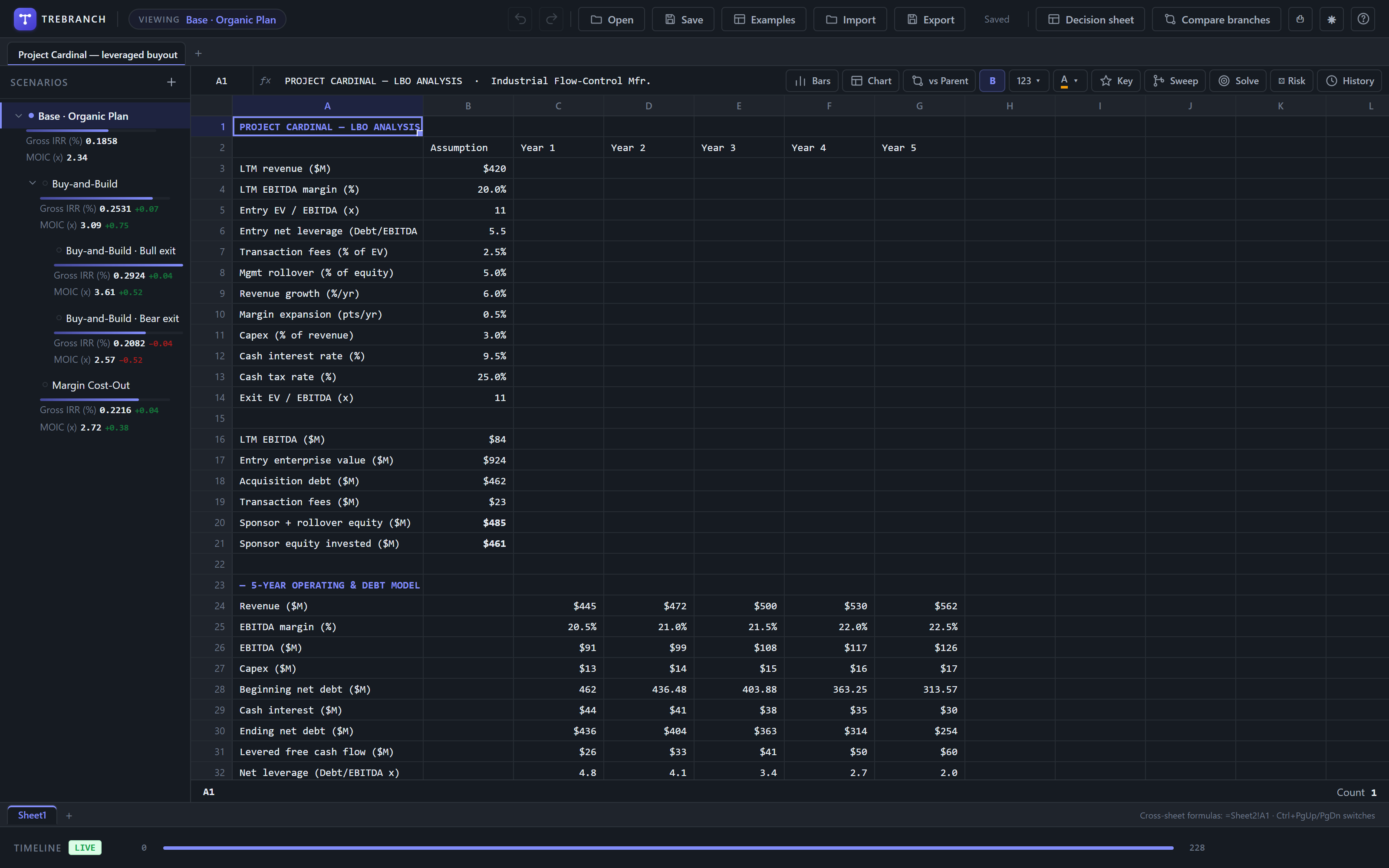Select the Entry enterprise value $924 cell
1389x868 pixels.
click(468, 460)
